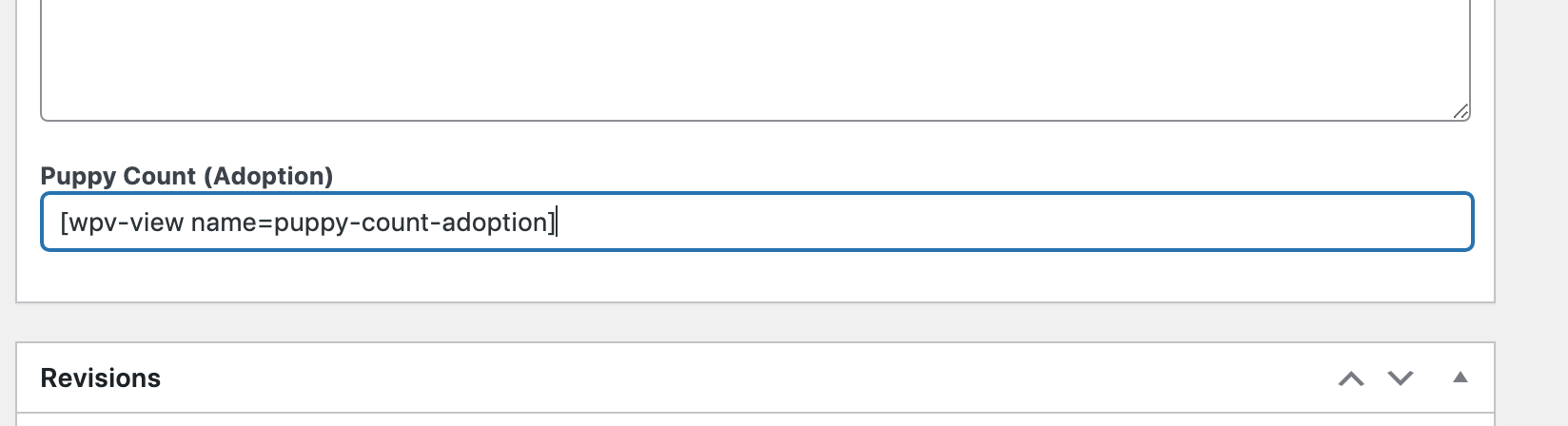1568x426 pixels.
Task: Click the textarea resize handle corner
Action: [1460, 111]
